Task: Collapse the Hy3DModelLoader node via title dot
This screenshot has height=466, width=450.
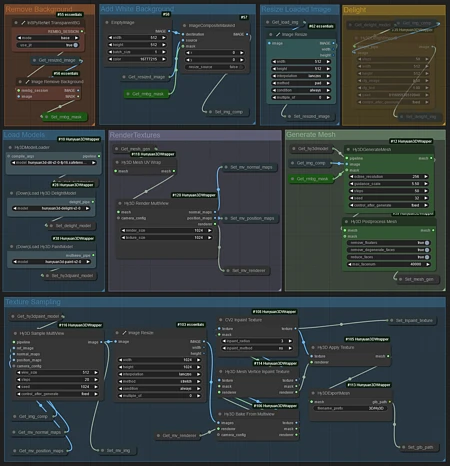Action: click(10, 147)
